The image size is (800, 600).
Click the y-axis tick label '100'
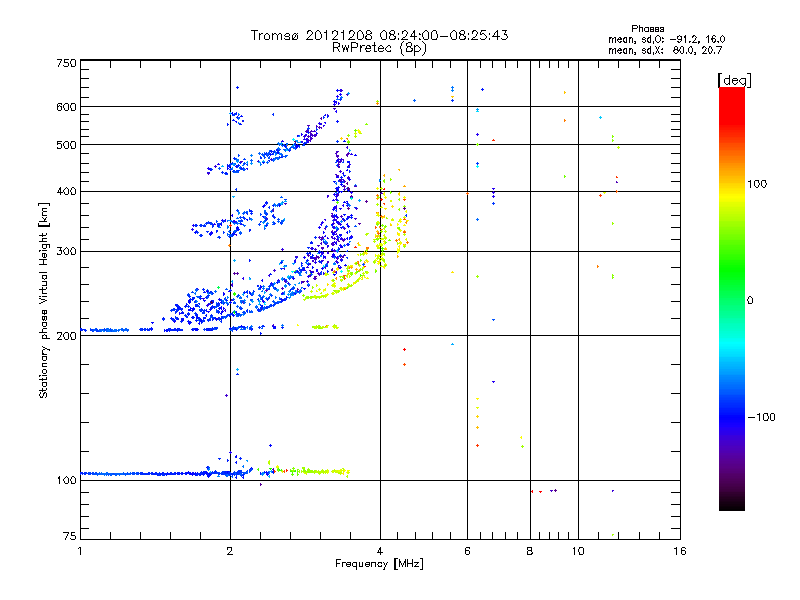pyautogui.click(x=66, y=480)
